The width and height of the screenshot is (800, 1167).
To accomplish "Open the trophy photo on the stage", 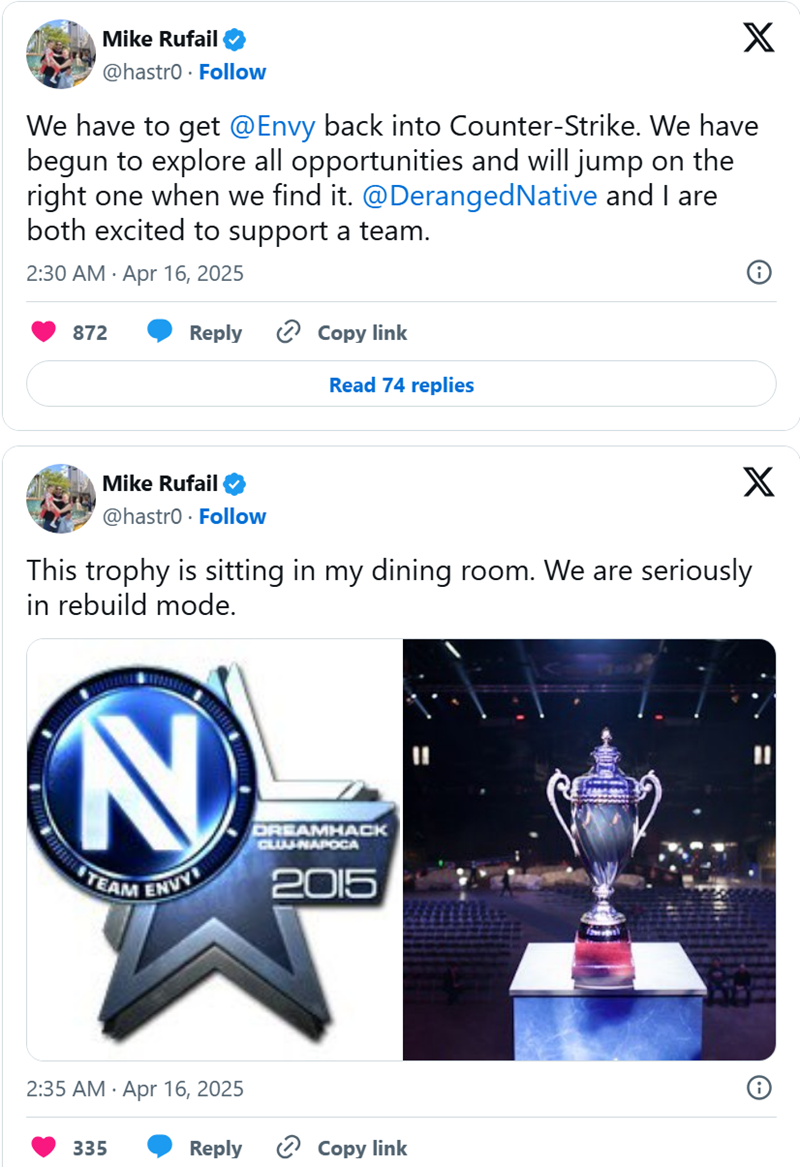I will click(x=589, y=849).
